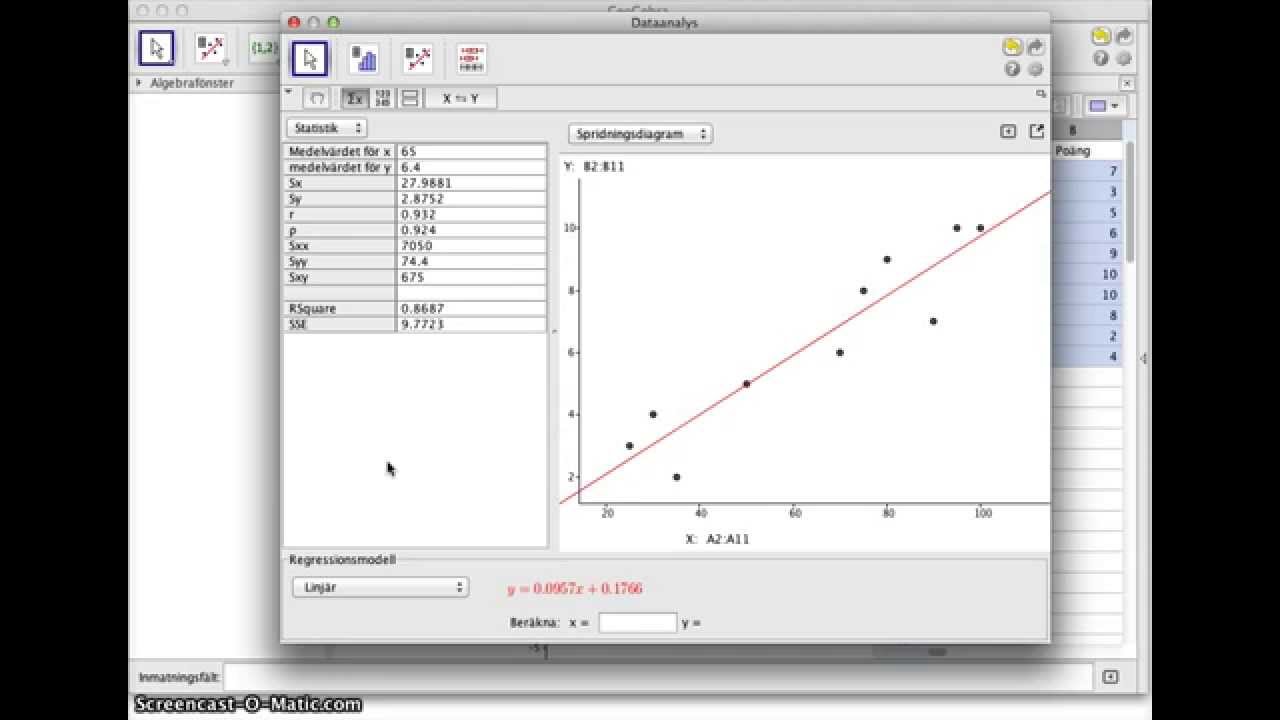Viewport: 1280px width, 720px height.
Task: Click the r value 0.932
Action: click(x=472, y=214)
